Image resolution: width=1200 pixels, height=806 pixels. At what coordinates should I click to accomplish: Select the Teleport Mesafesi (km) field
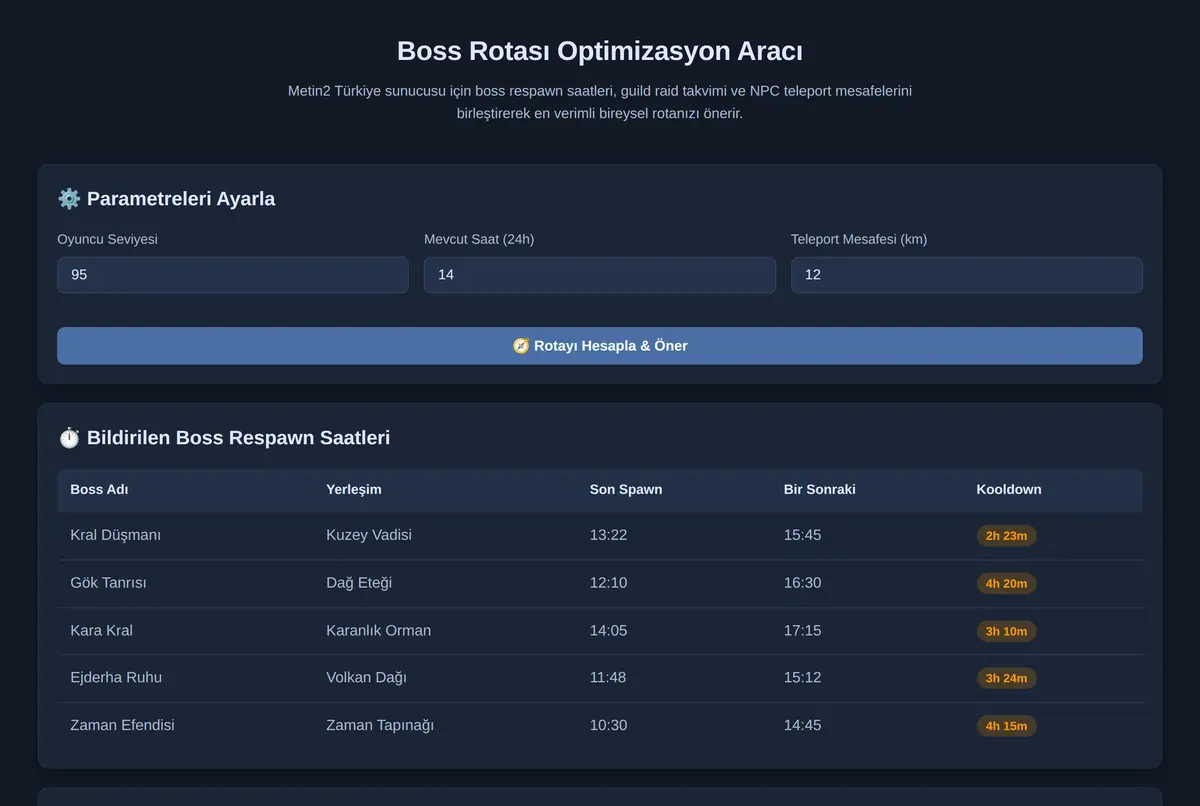967,275
